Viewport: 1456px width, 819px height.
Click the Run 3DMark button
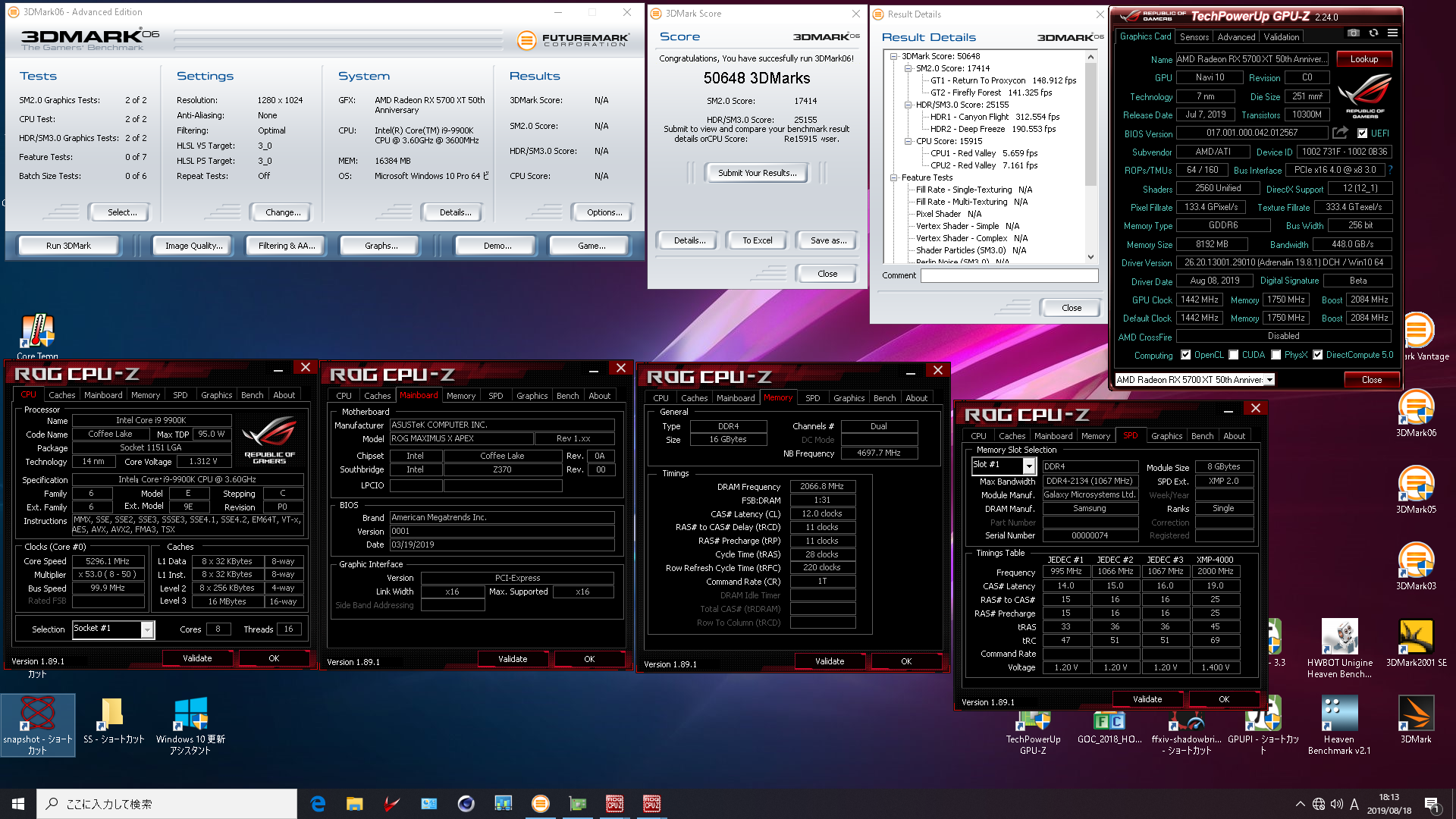point(68,246)
